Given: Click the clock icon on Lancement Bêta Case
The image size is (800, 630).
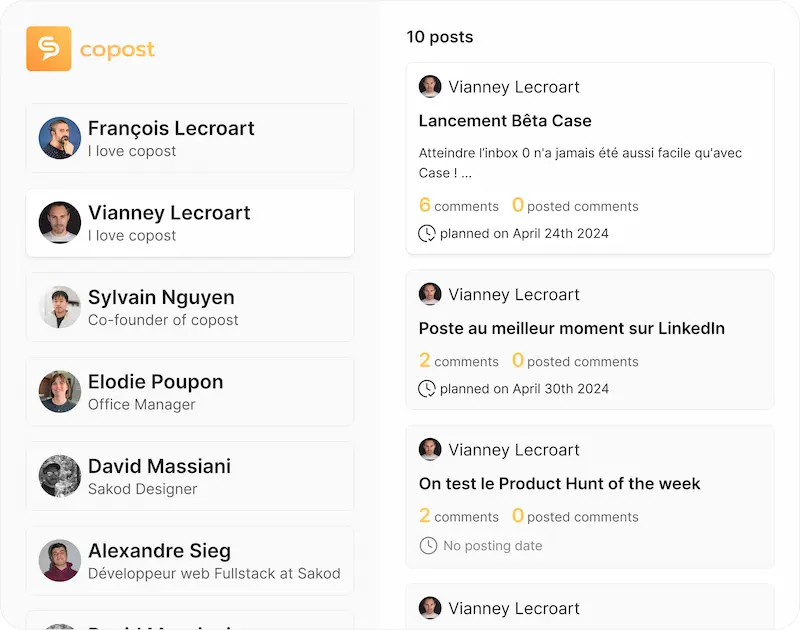Looking at the screenshot, I should point(428,233).
